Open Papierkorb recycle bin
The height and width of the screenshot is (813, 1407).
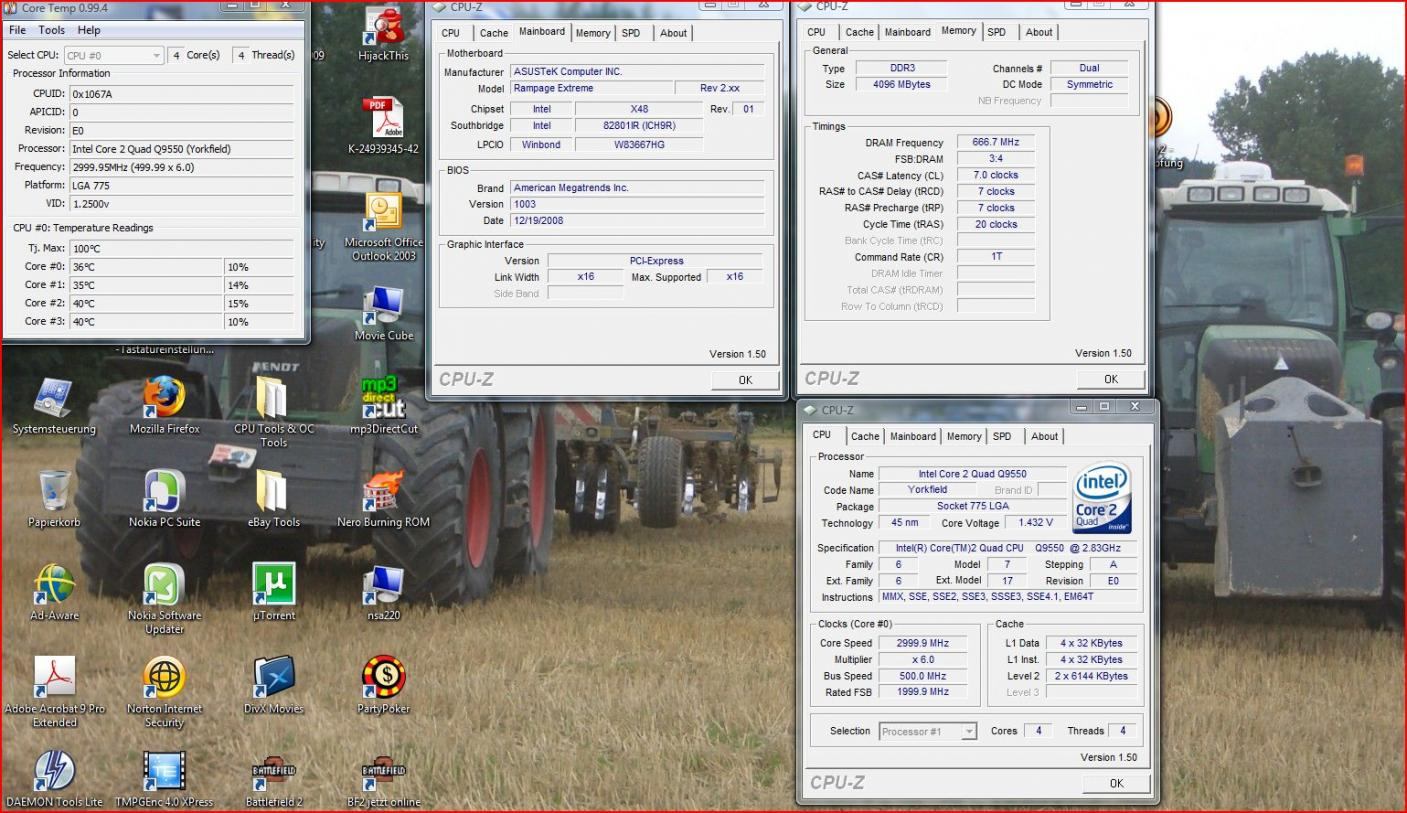(x=54, y=499)
